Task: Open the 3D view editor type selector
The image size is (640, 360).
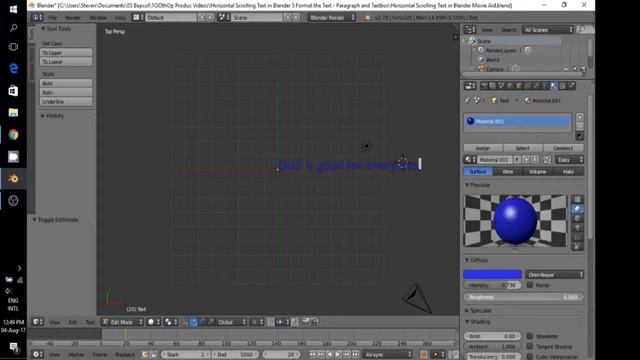Action: click(38, 322)
